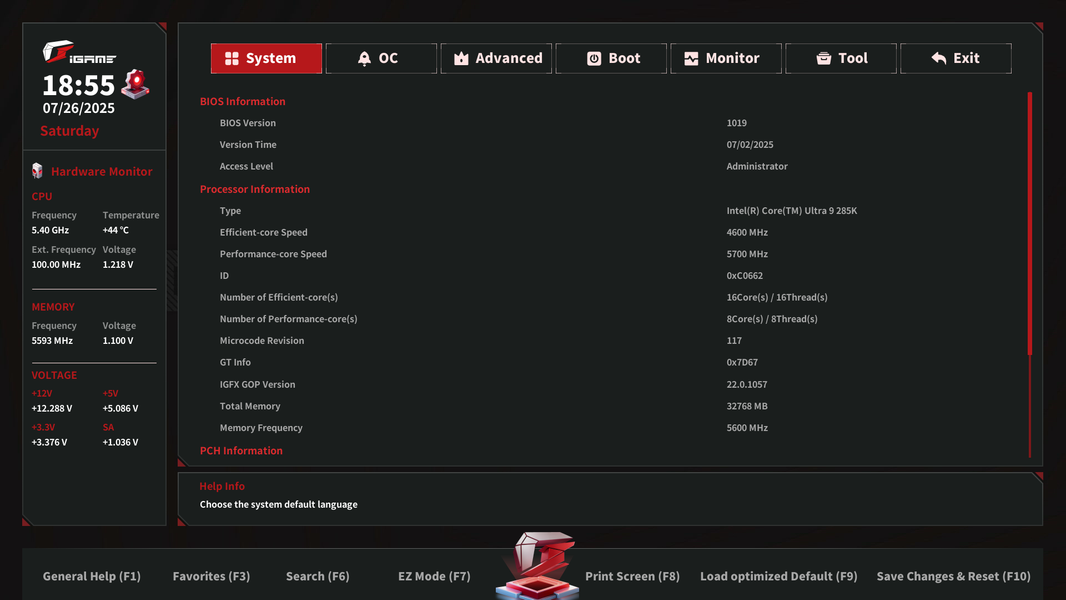Viewport: 1066px width, 600px height.
Task: Click the red vertical scrollbar
Action: click(1029, 223)
